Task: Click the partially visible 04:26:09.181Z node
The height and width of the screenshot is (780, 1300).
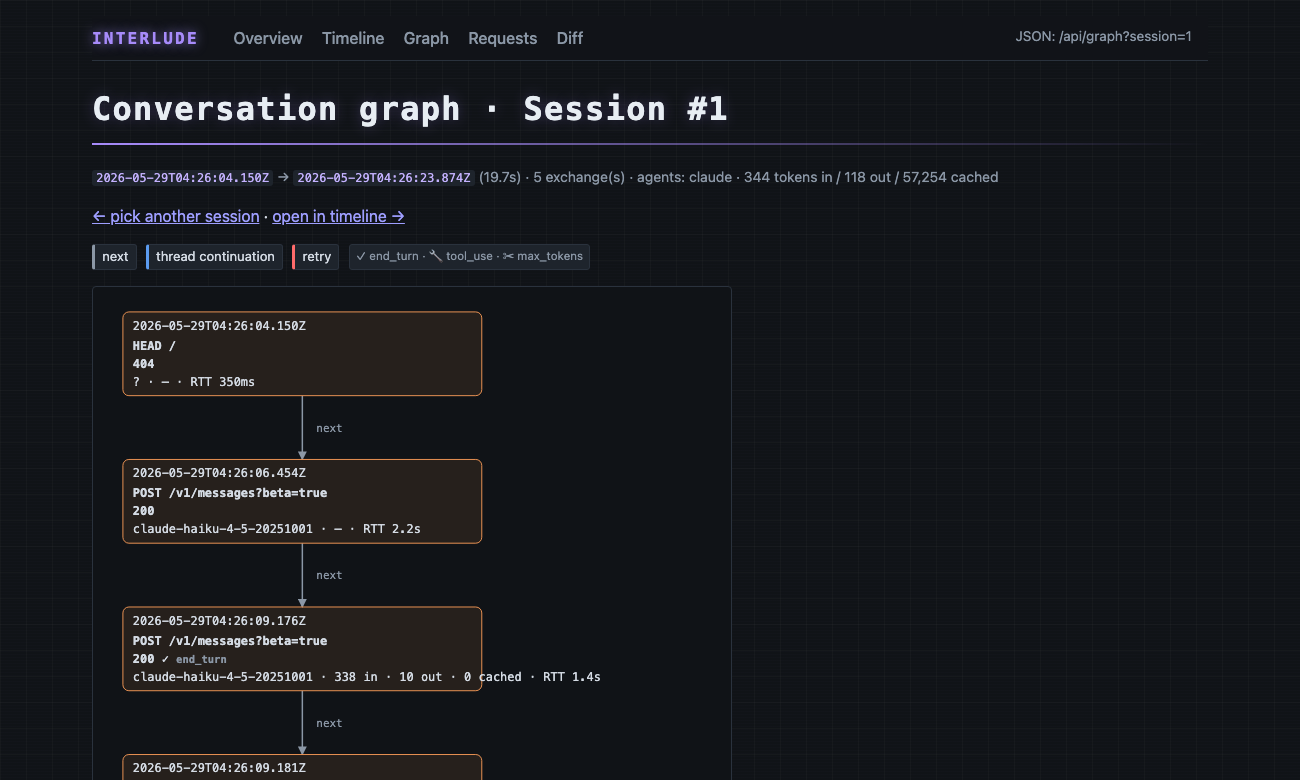Action: click(x=302, y=767)
